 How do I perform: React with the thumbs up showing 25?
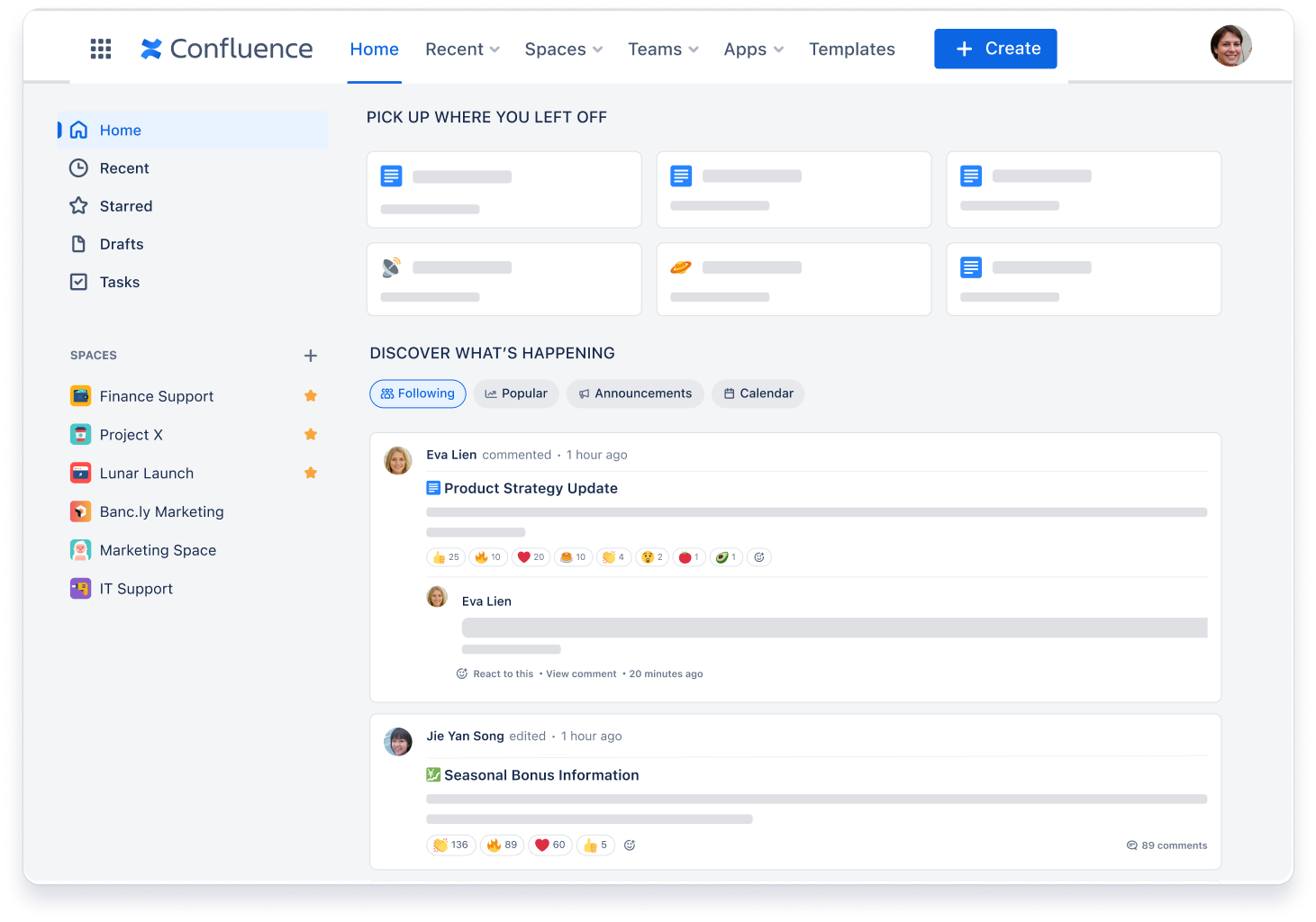(x=445, y=556)
